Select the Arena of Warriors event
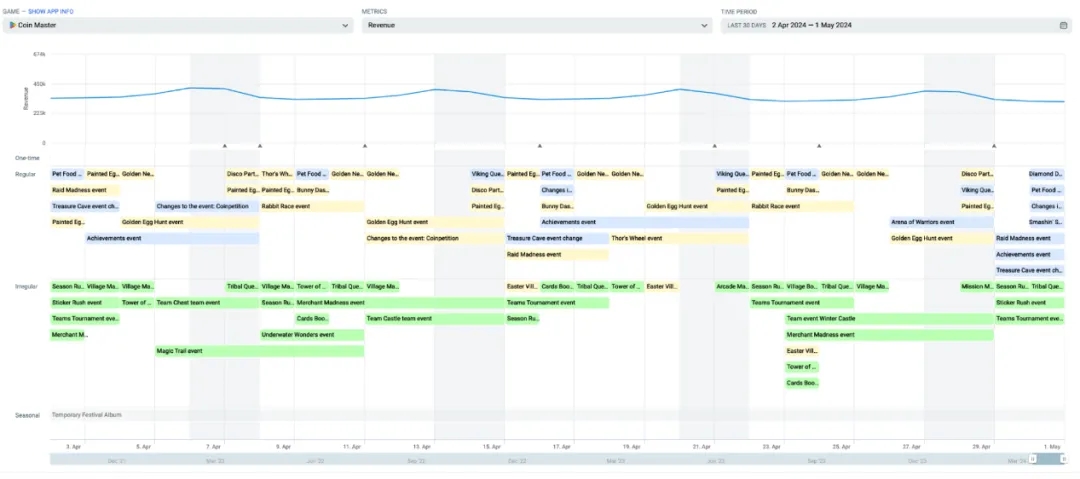The image size is (1080, 479). coord(940,222)
